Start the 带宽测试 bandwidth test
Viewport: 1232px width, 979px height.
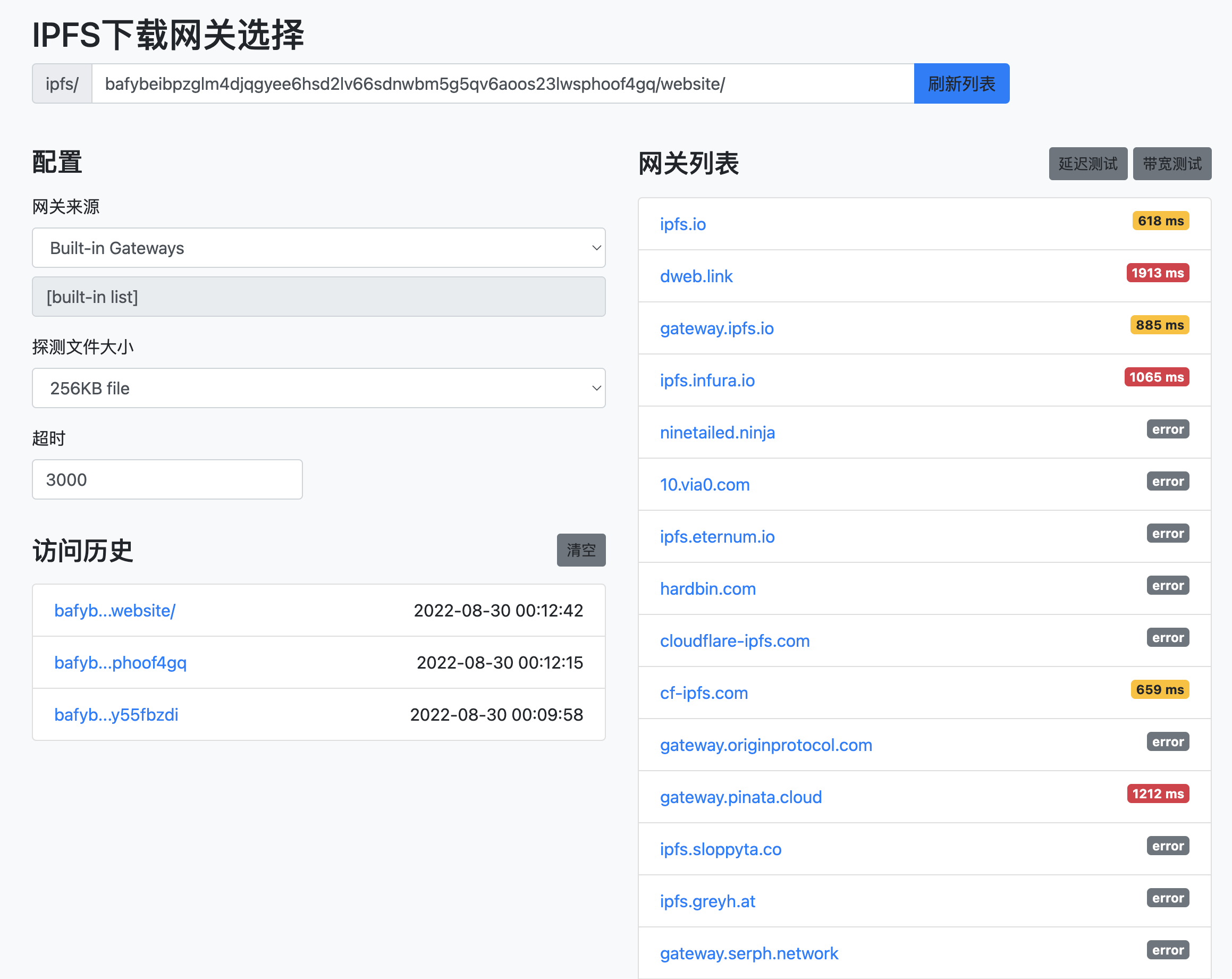pos(1171,164)
